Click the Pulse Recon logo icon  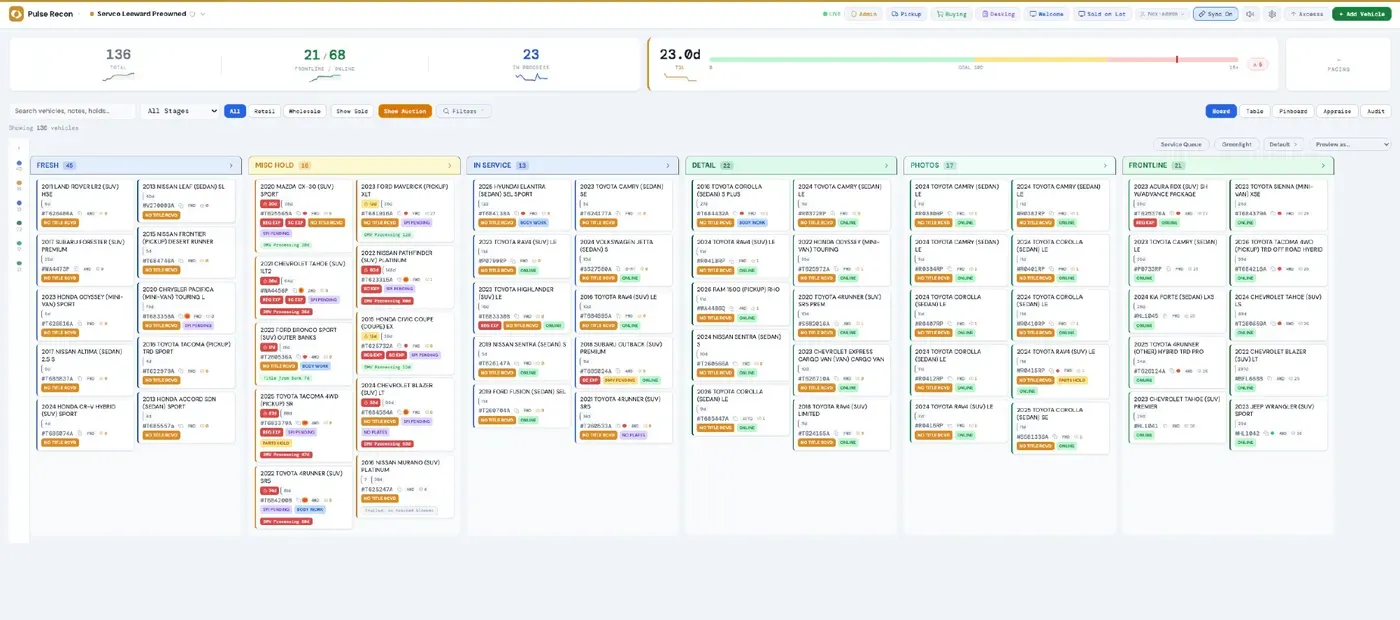[x=16, y=14]
